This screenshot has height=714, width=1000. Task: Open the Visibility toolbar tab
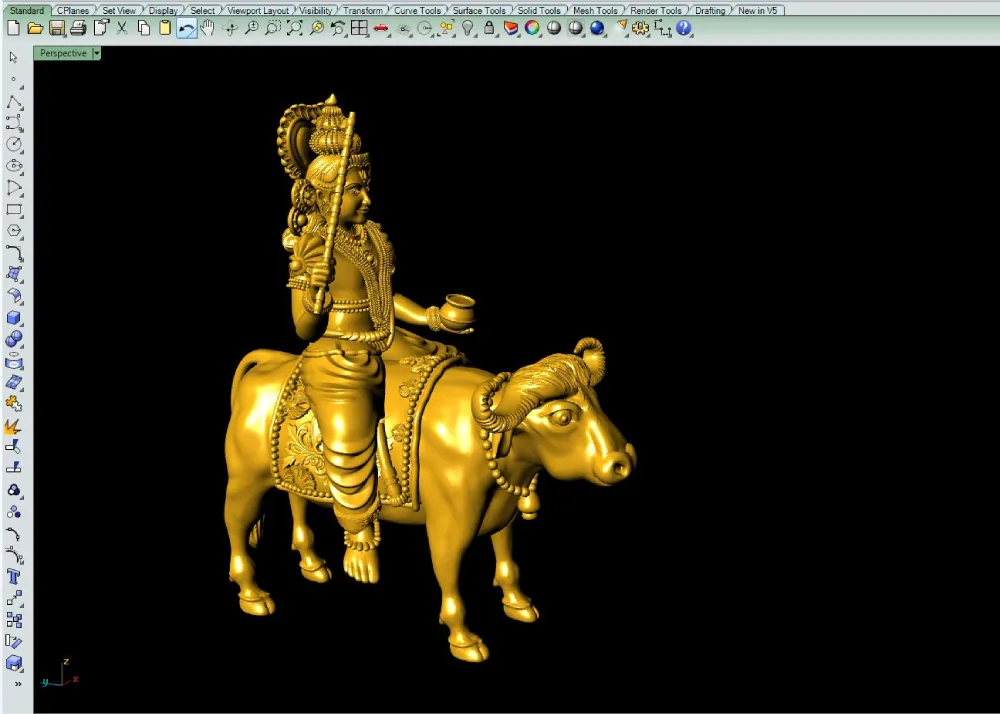tap(316, 10)
